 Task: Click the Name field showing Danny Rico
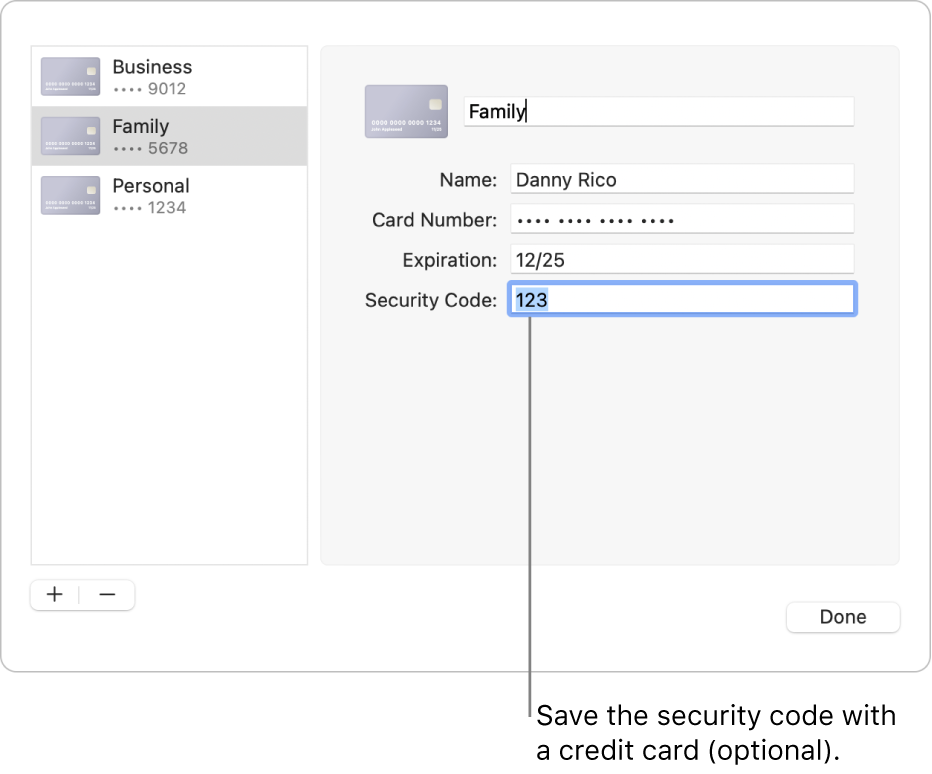[681, 179]
